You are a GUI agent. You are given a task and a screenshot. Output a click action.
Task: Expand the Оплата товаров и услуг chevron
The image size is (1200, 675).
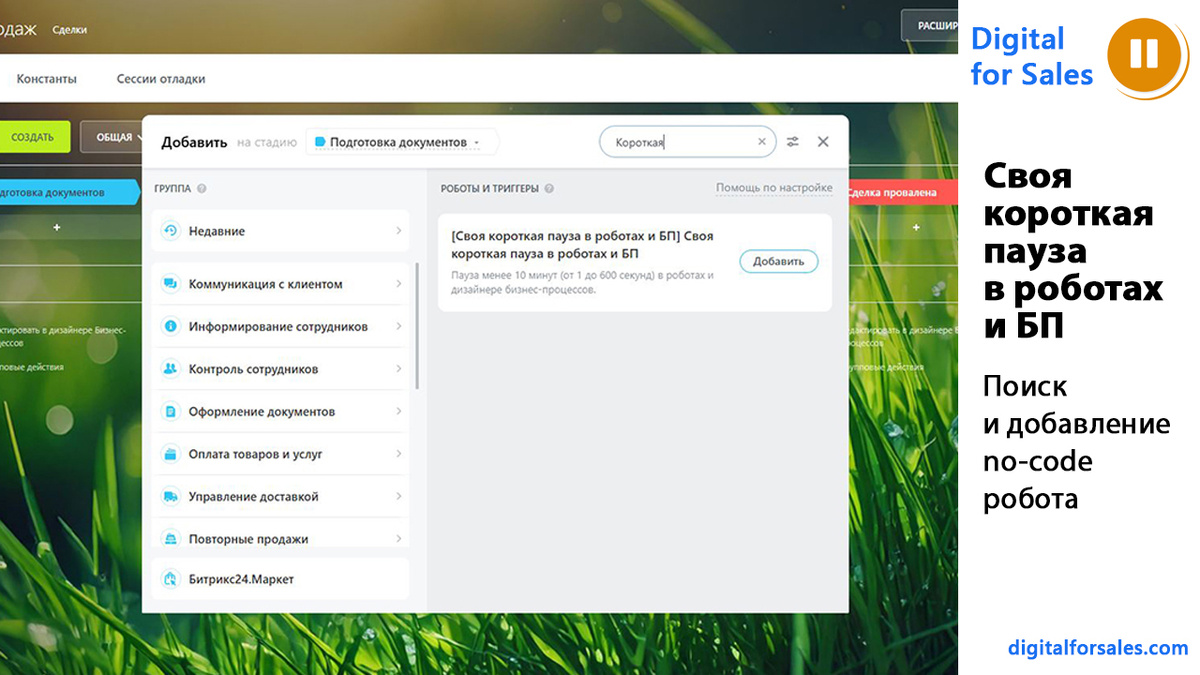click(x=398, y=454)
